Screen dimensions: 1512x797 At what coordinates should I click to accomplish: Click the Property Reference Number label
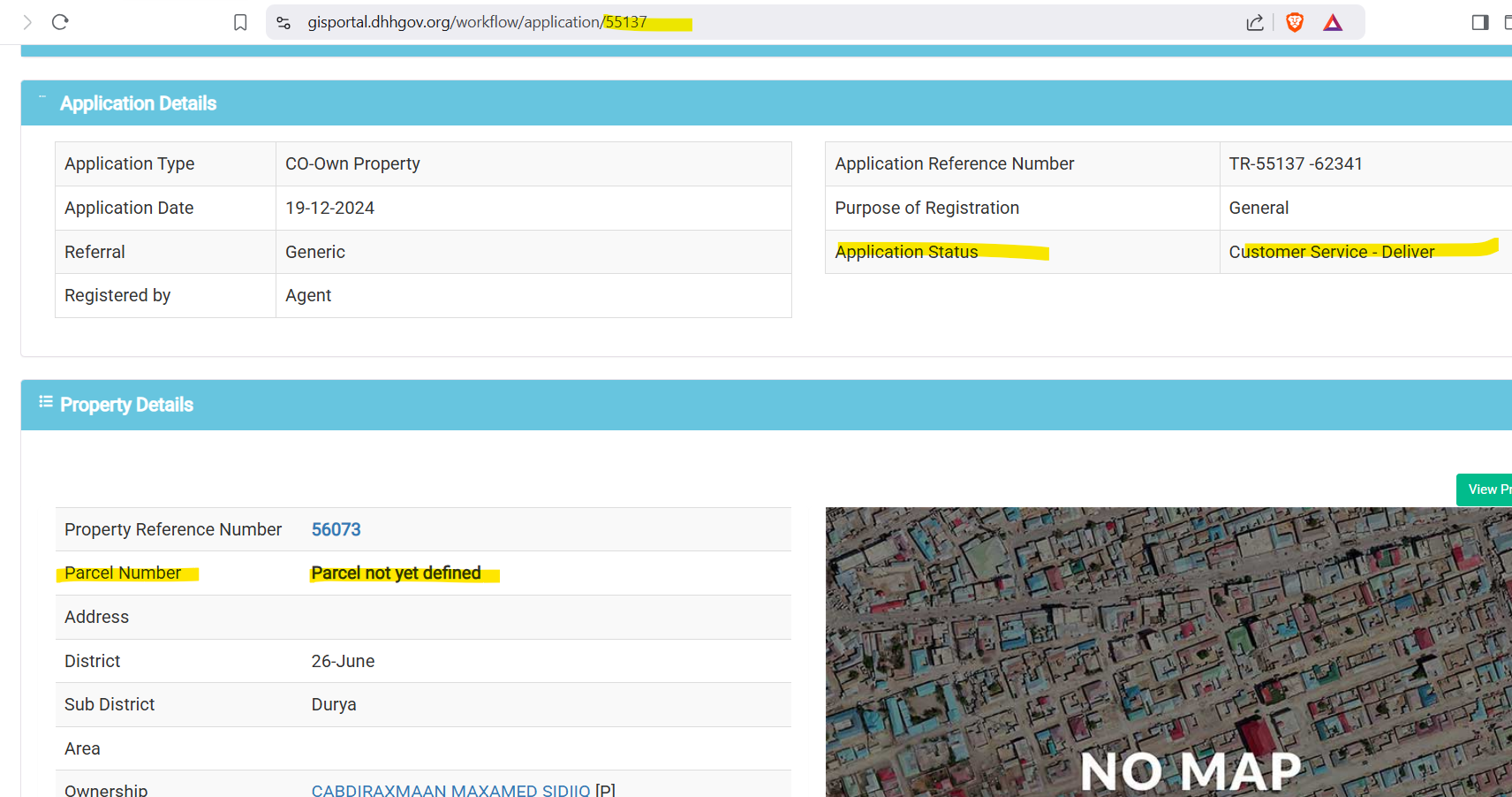pos(173,529)
